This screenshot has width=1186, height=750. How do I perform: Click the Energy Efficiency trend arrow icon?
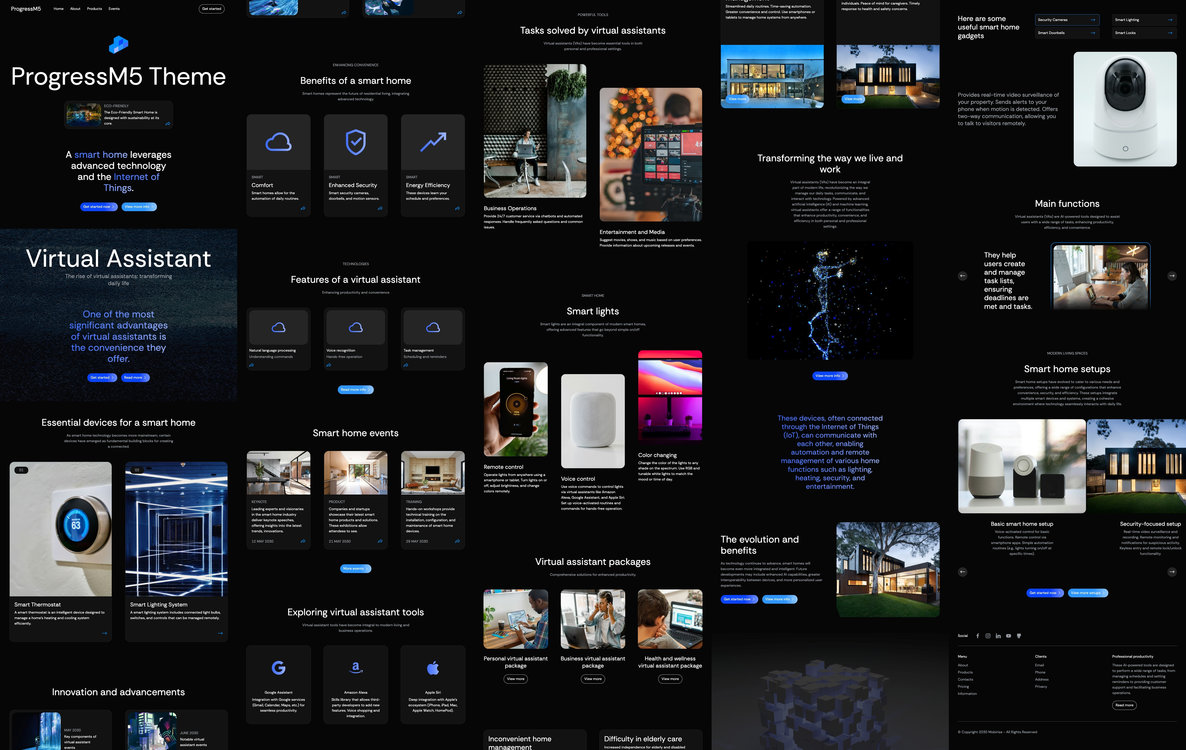pos(433,143)
